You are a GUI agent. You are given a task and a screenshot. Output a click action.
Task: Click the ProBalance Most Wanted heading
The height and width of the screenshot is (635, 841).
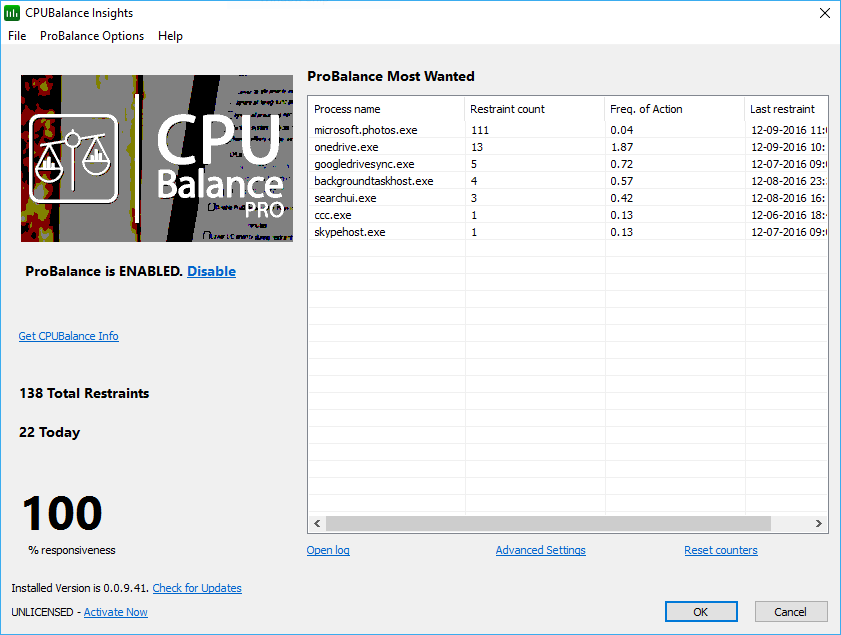pos(390,76)
